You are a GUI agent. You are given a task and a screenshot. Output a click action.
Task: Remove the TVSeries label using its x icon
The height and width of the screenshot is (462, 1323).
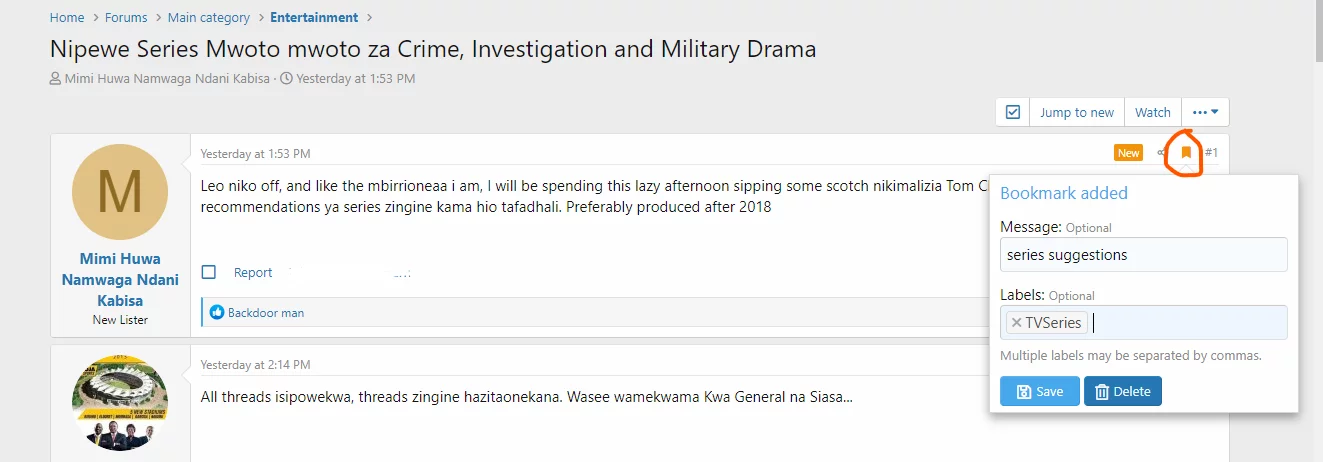click(1016, 323)
